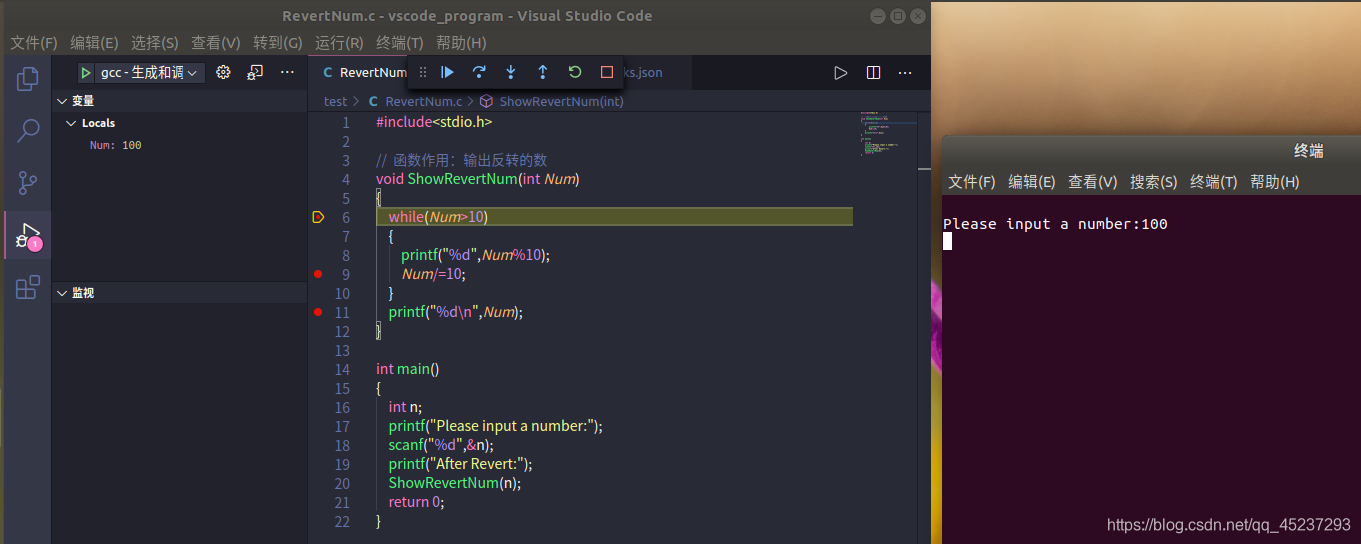Open terminal window 查看(V) menu
The height and width of the screenshot is (544, 1361).
1093,182
